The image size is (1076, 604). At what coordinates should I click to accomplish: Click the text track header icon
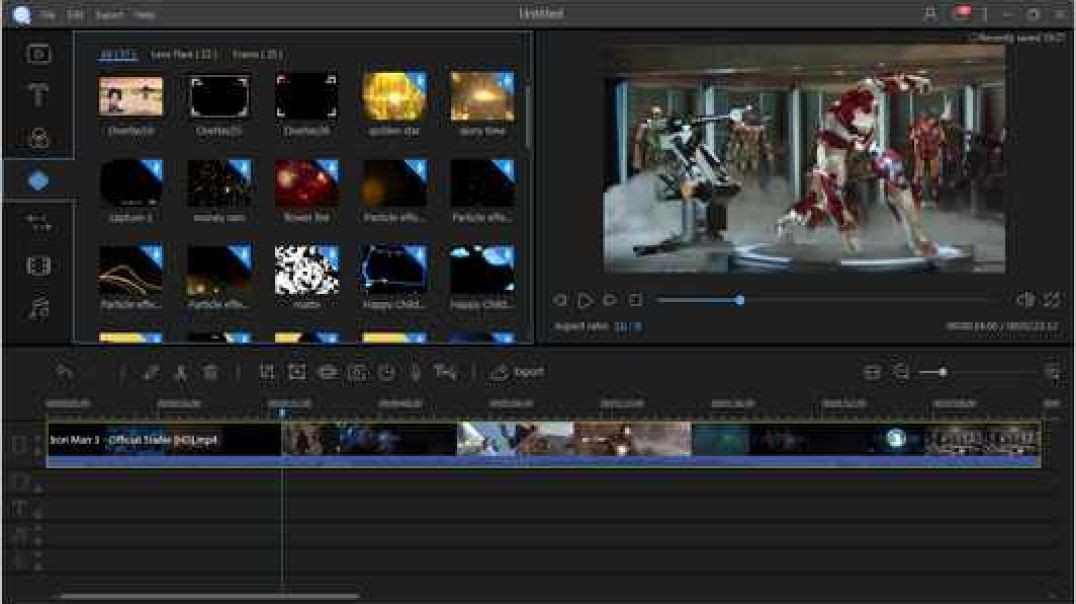point(19,509)
